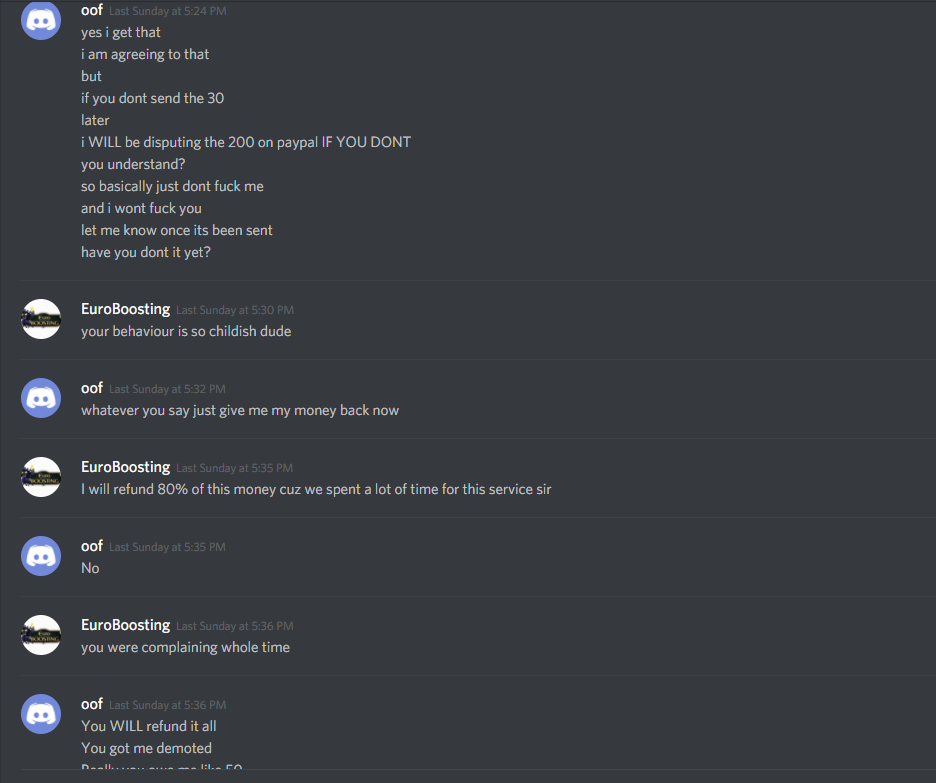This screenshot has height=783, width=936.
Task: Click message 'i WILL be disputing the 200'
Action: (246, 142)
